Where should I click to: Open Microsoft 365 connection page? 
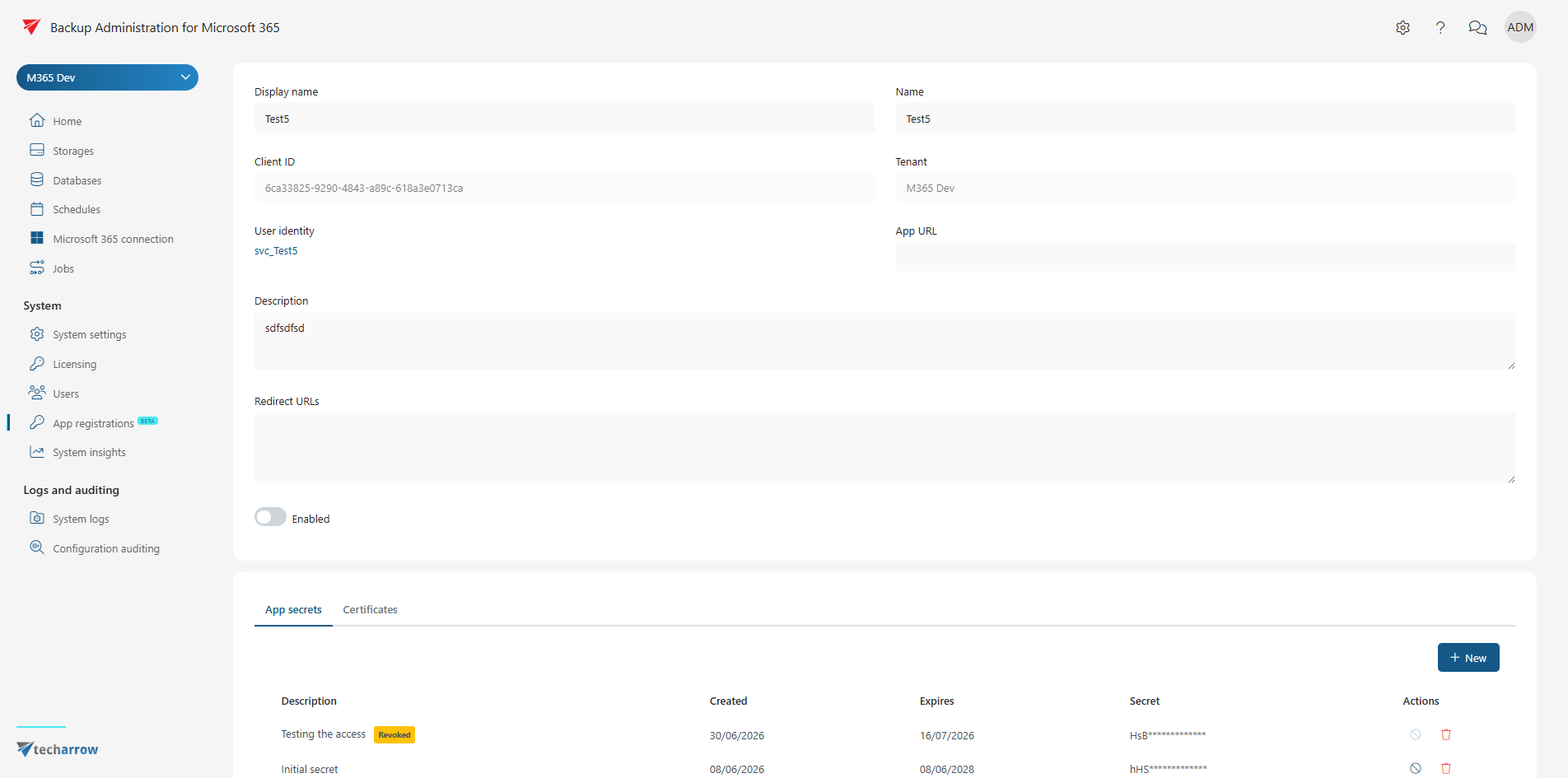113,240
